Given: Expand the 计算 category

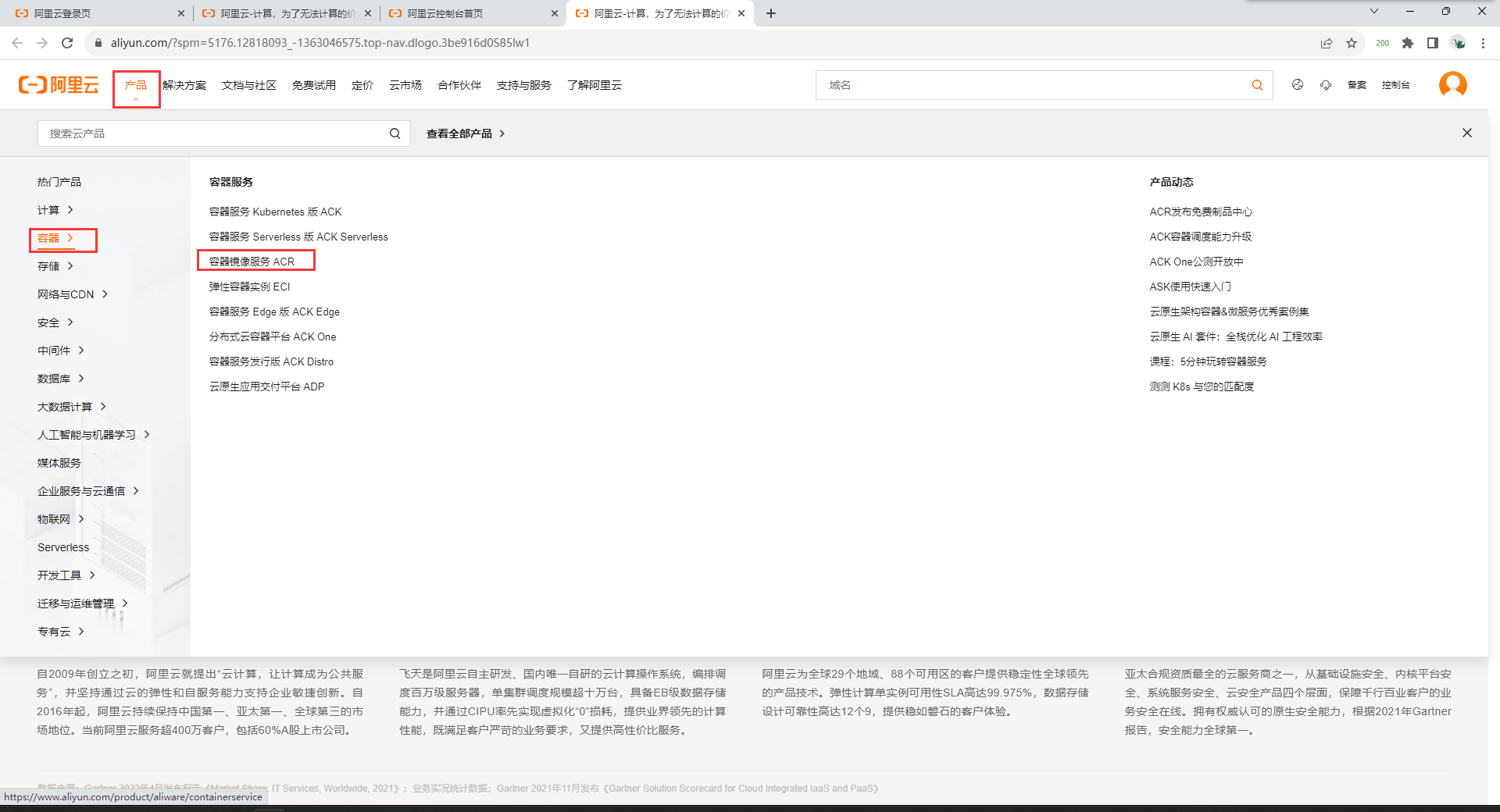Looking at the screenshot, I should [55, 210].
